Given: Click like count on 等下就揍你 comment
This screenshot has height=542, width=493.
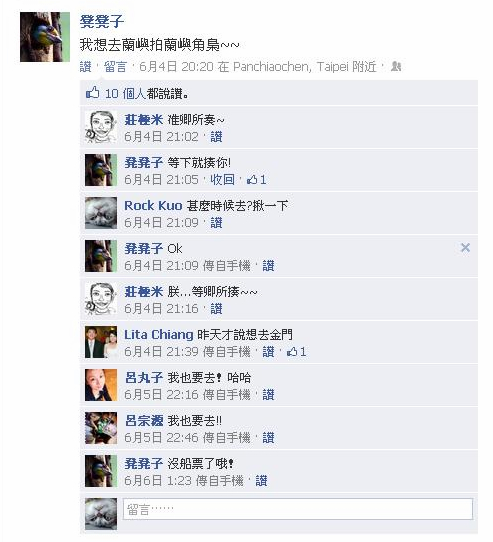Looking at the screenshot, I should pyautogui.click(x=256, y=180).
